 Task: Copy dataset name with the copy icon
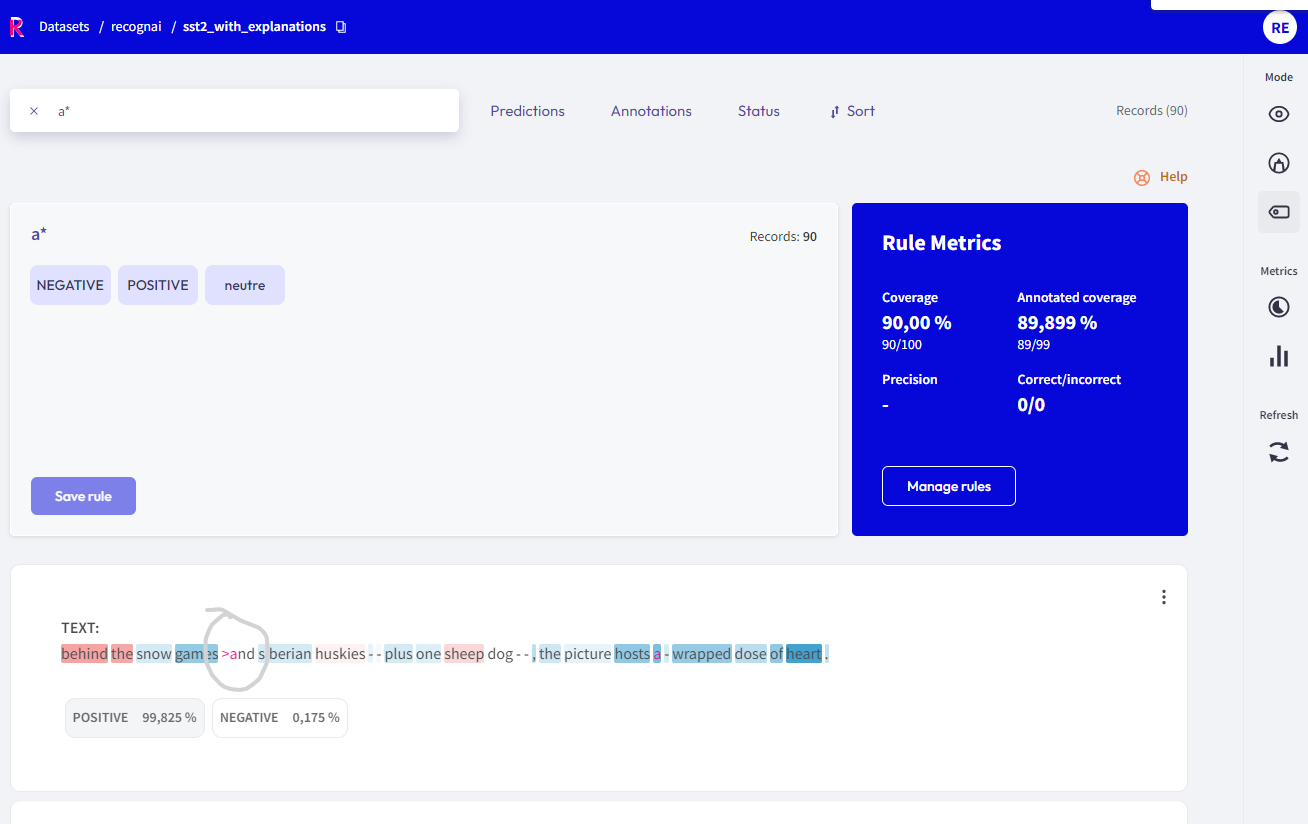pos(341,27)
